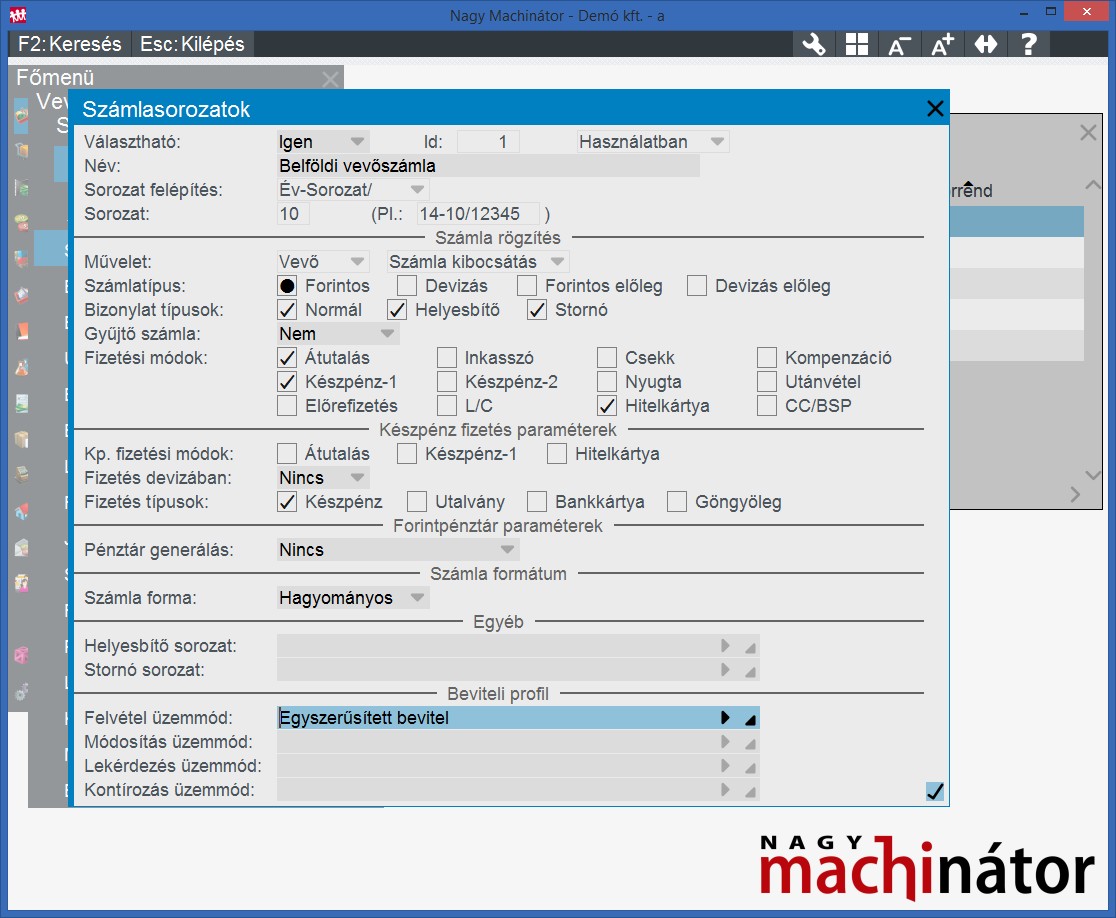Select the Forintos invoice type radio
This screenshot has width=1116, height=918.
pos(287,286)
